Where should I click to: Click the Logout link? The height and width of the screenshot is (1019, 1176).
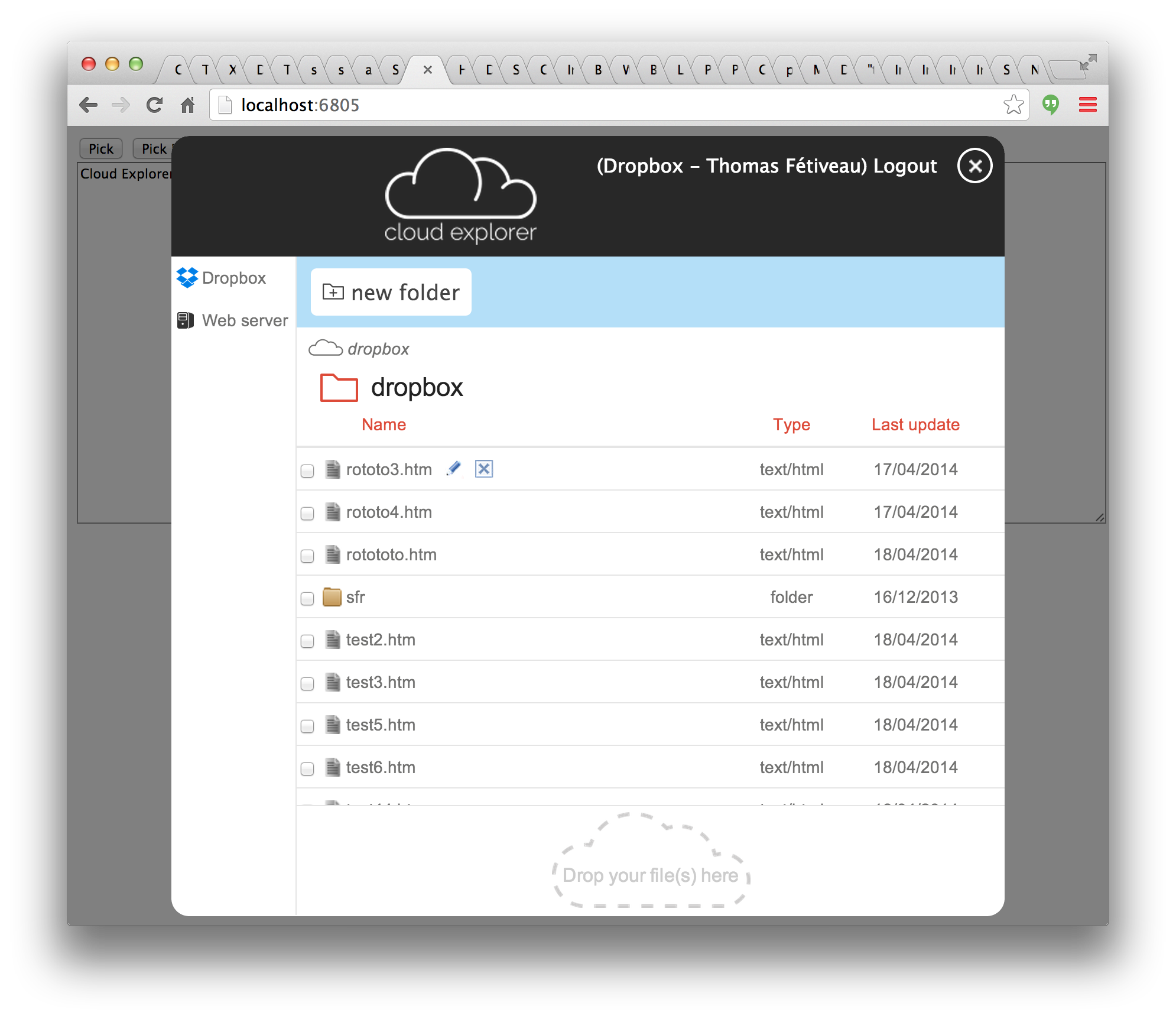(905, 166)
